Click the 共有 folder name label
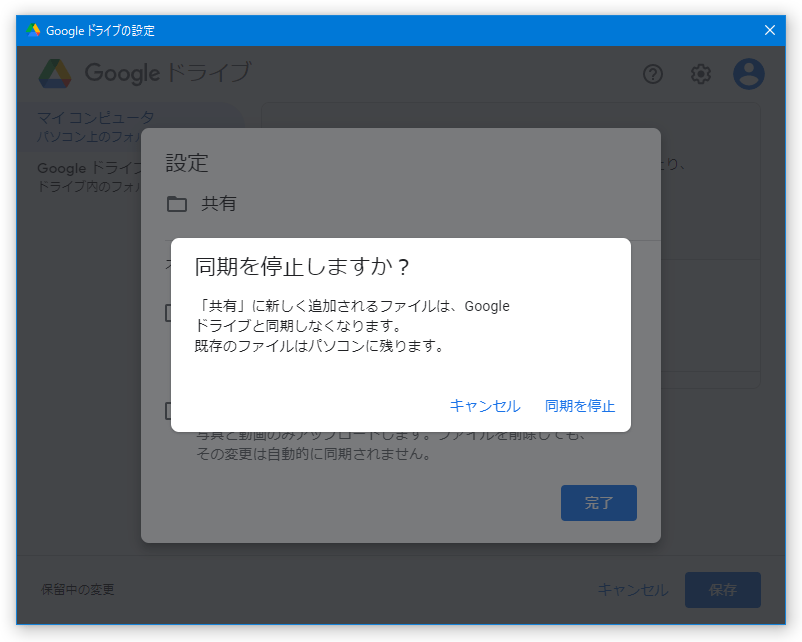The image size is (802, 642). tap(218, 204)
